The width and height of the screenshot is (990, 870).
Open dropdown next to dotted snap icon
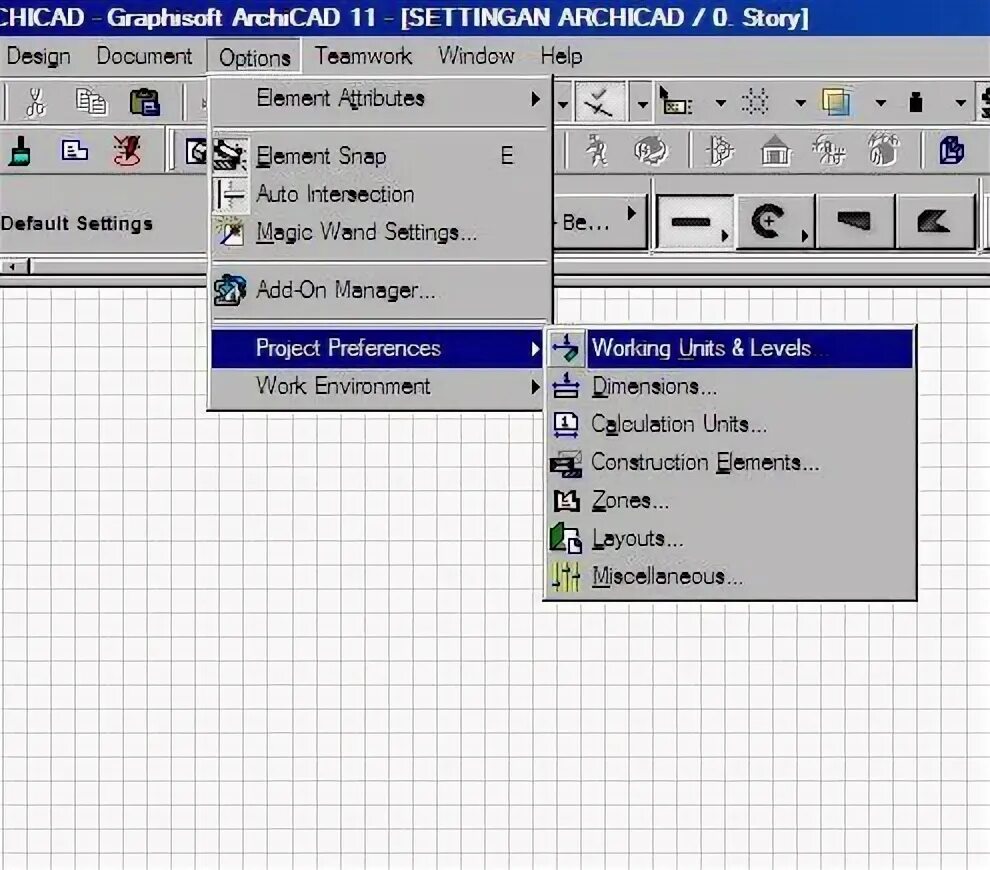coord(800,103)
